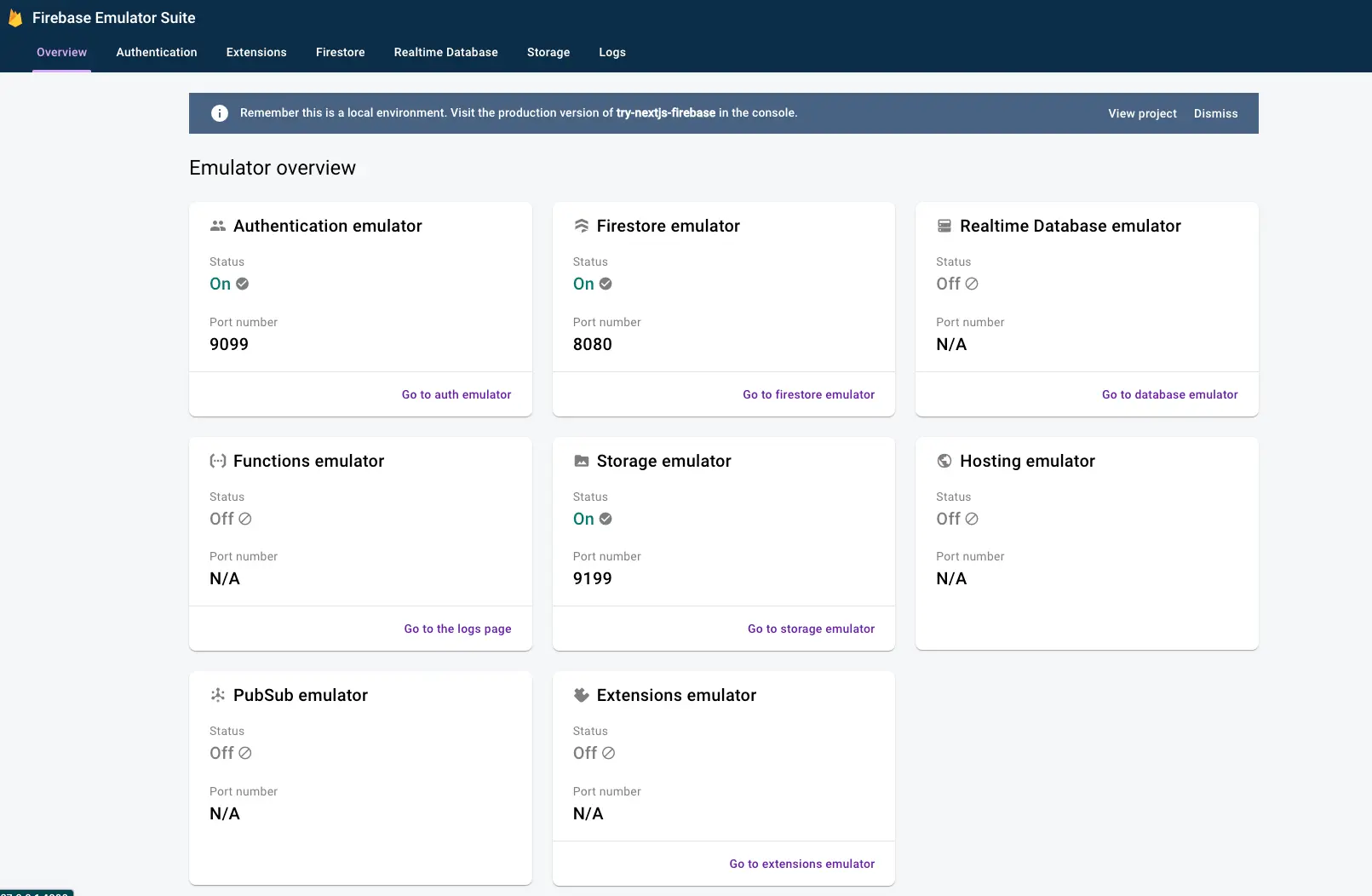The image size is (1372, 896).
Task: Open the Realtime Database tab
Action: click(446, 52)
